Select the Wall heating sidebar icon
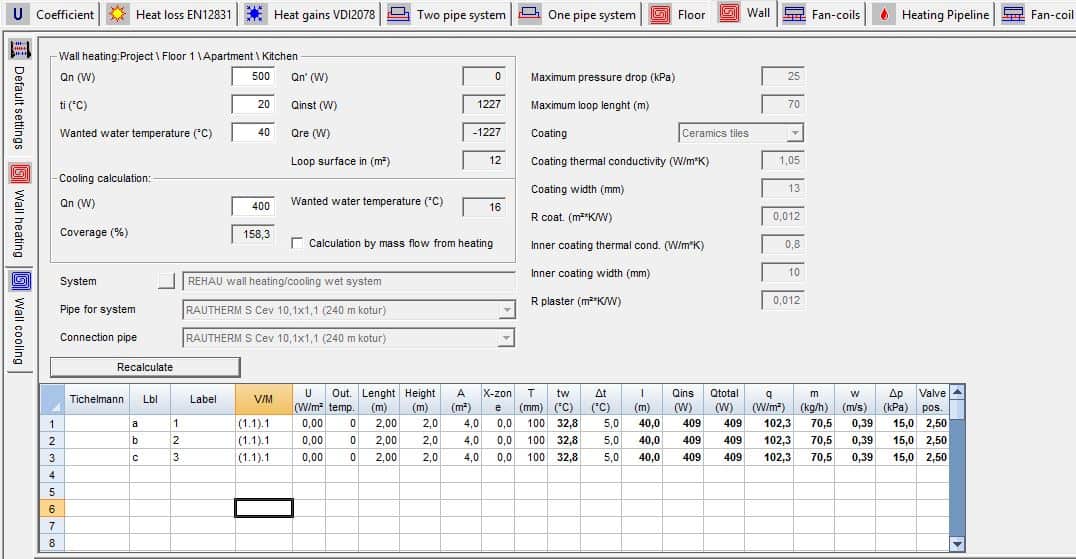1076x559 pixels. (x=20, y=172)
